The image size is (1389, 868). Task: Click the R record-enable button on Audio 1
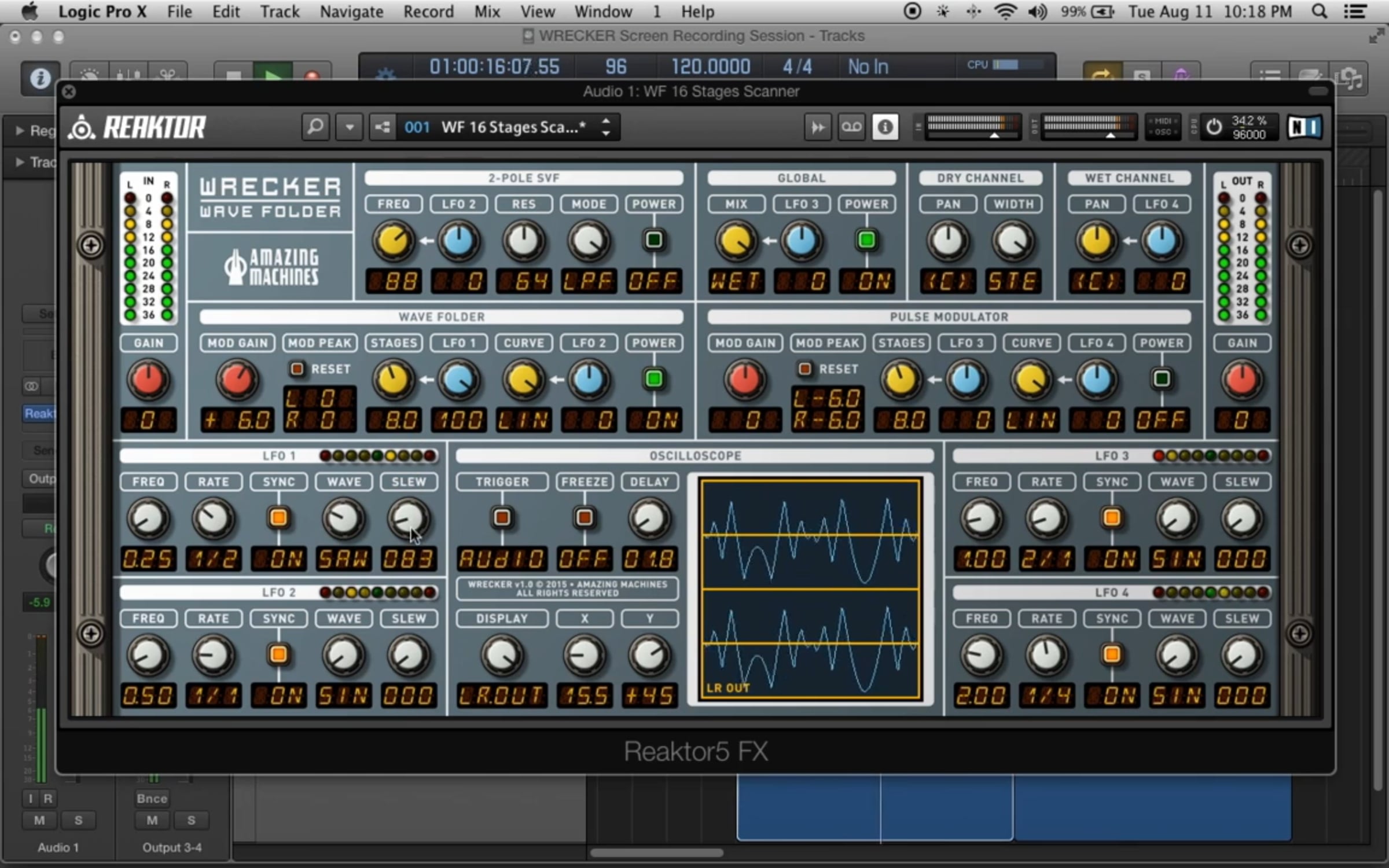point(48,799)
